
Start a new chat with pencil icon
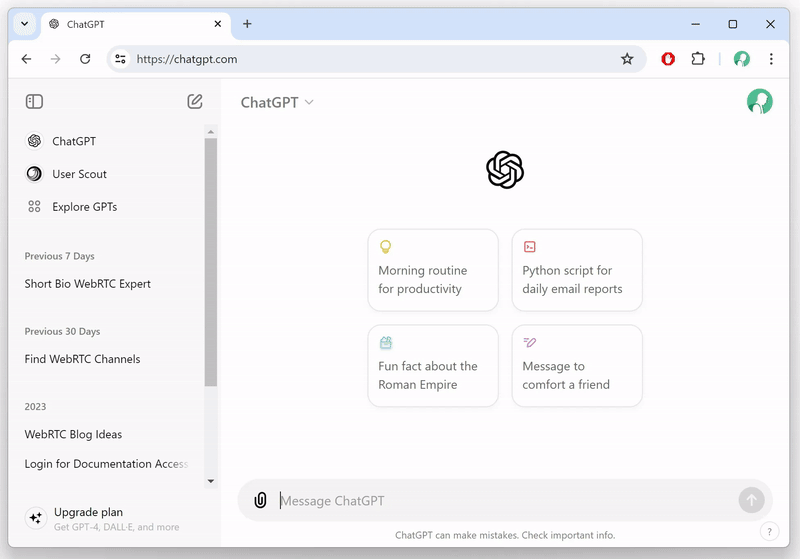pos(194,101)
